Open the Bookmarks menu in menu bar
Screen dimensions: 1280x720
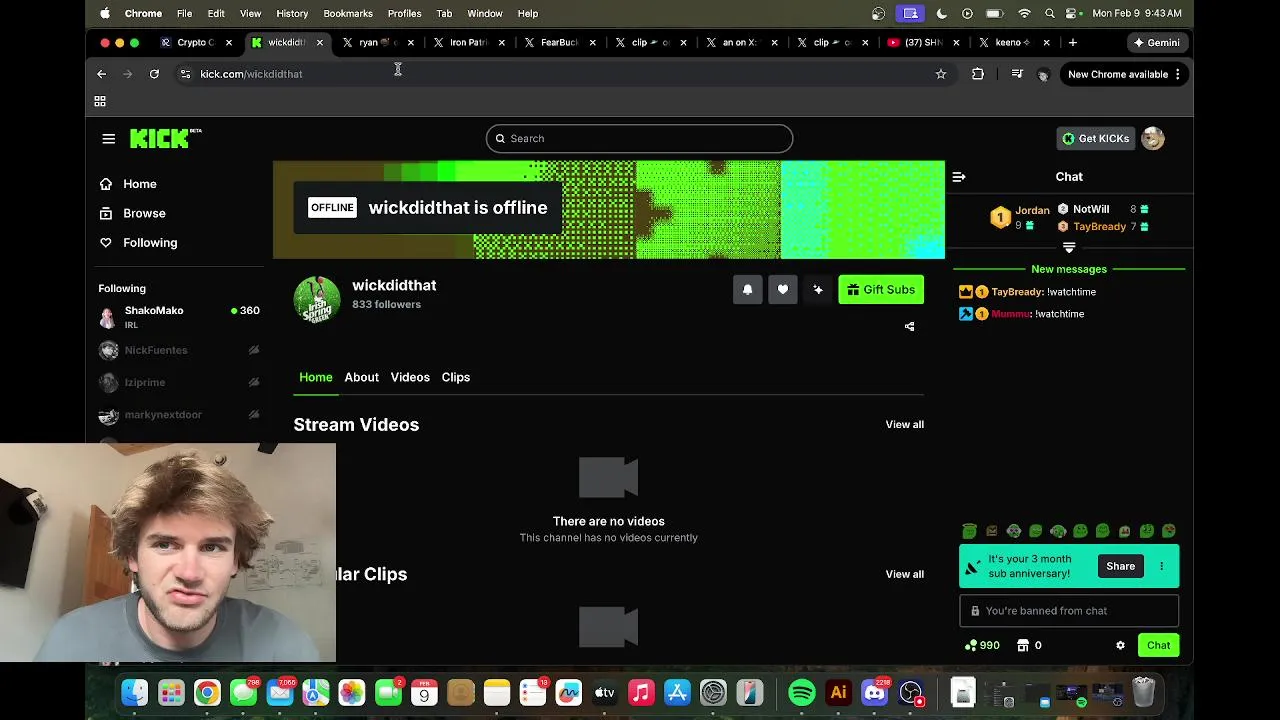point(348,13)
